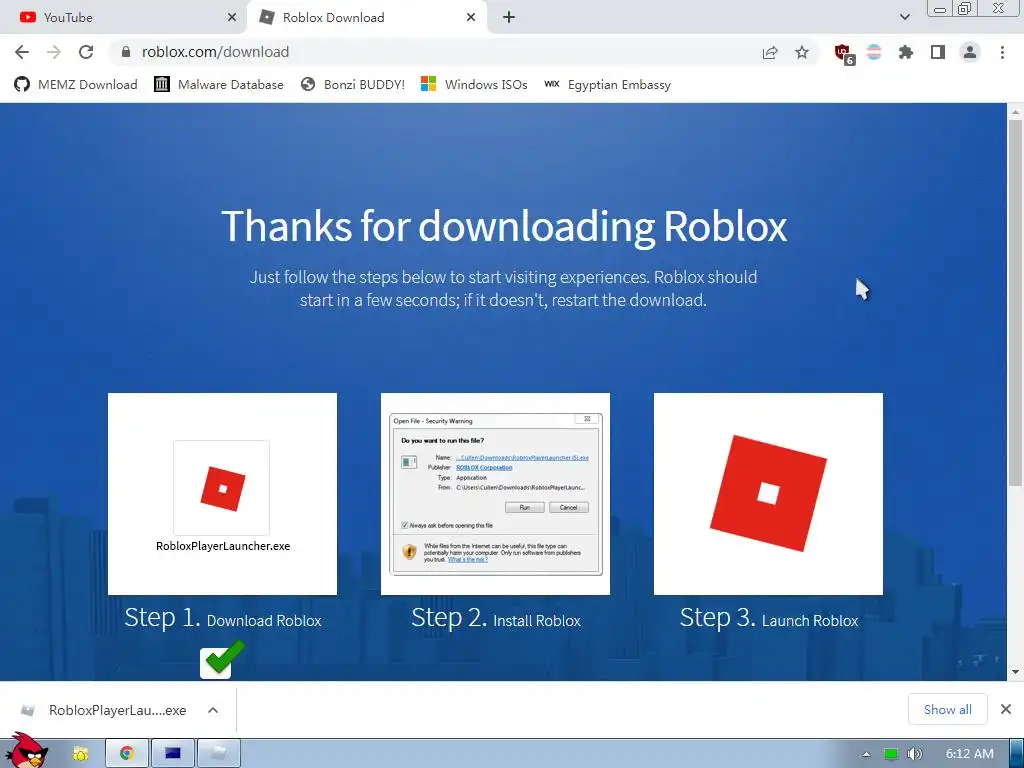Open the volume speaker tray icon

914,754
